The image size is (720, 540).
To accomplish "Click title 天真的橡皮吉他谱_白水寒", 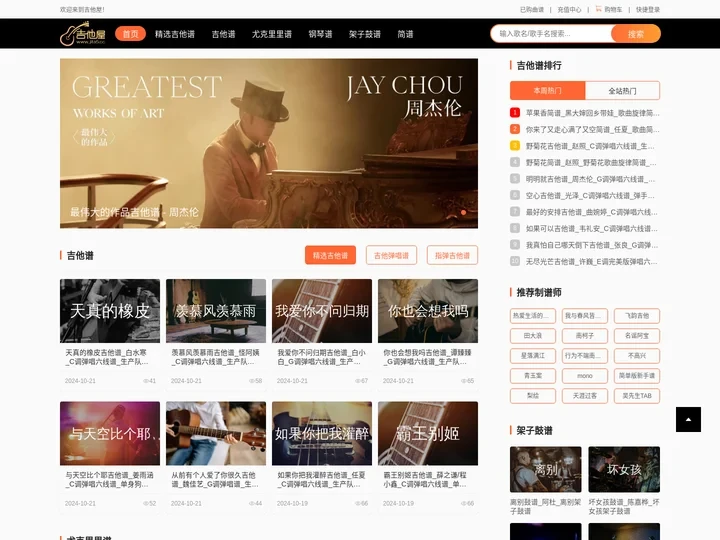I will 106,357.
